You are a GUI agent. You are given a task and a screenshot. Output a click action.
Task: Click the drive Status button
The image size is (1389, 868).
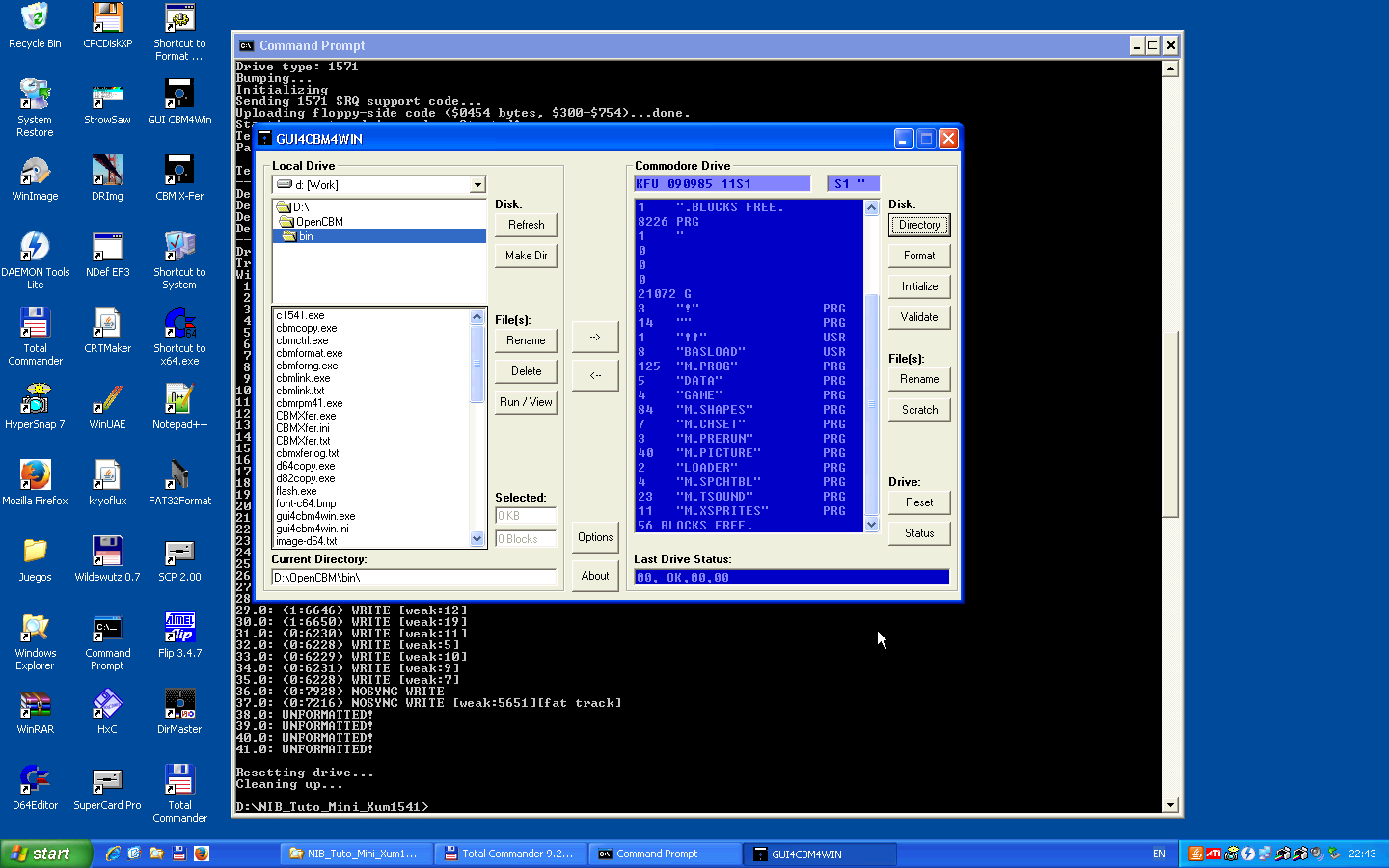point(919,533)
